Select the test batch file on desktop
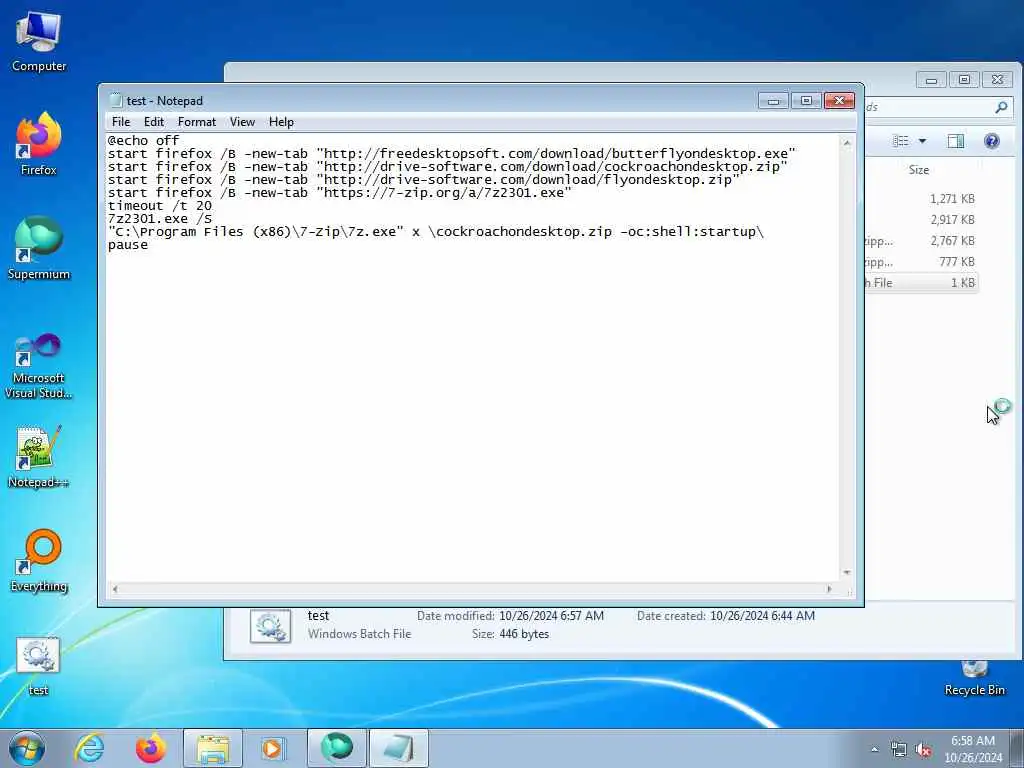Image resolution: width=1024 pixels, height=768 pixels. click(38, 666)
